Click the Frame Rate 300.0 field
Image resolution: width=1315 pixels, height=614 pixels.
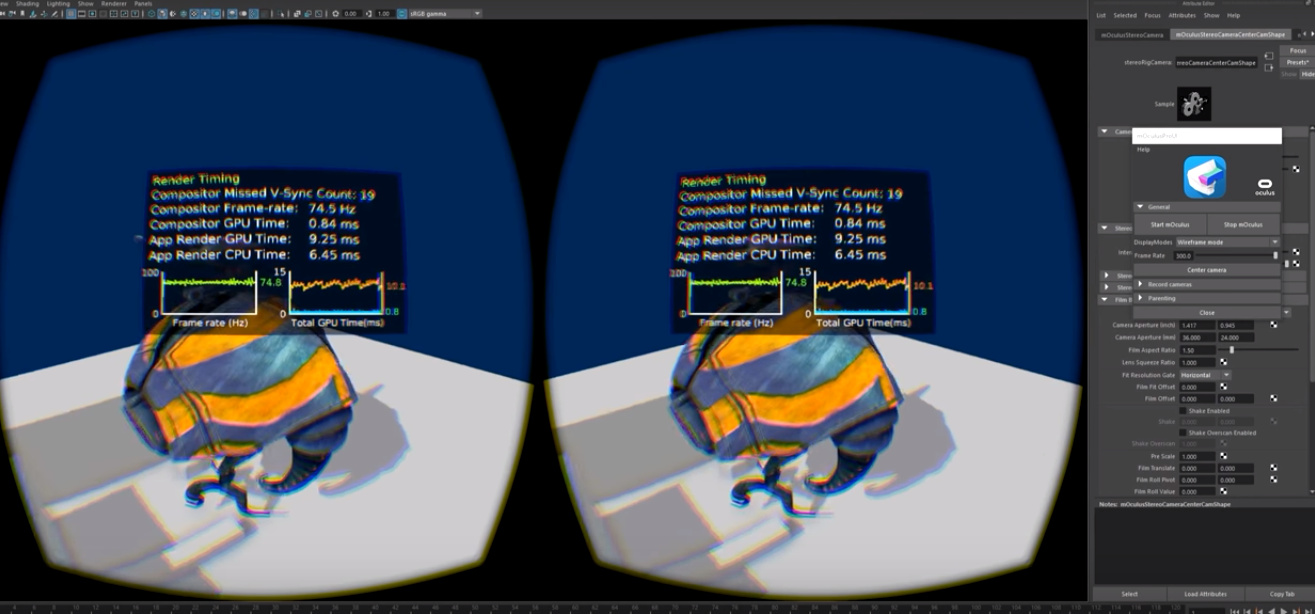pyautogui.click(x=1182, y=255)
